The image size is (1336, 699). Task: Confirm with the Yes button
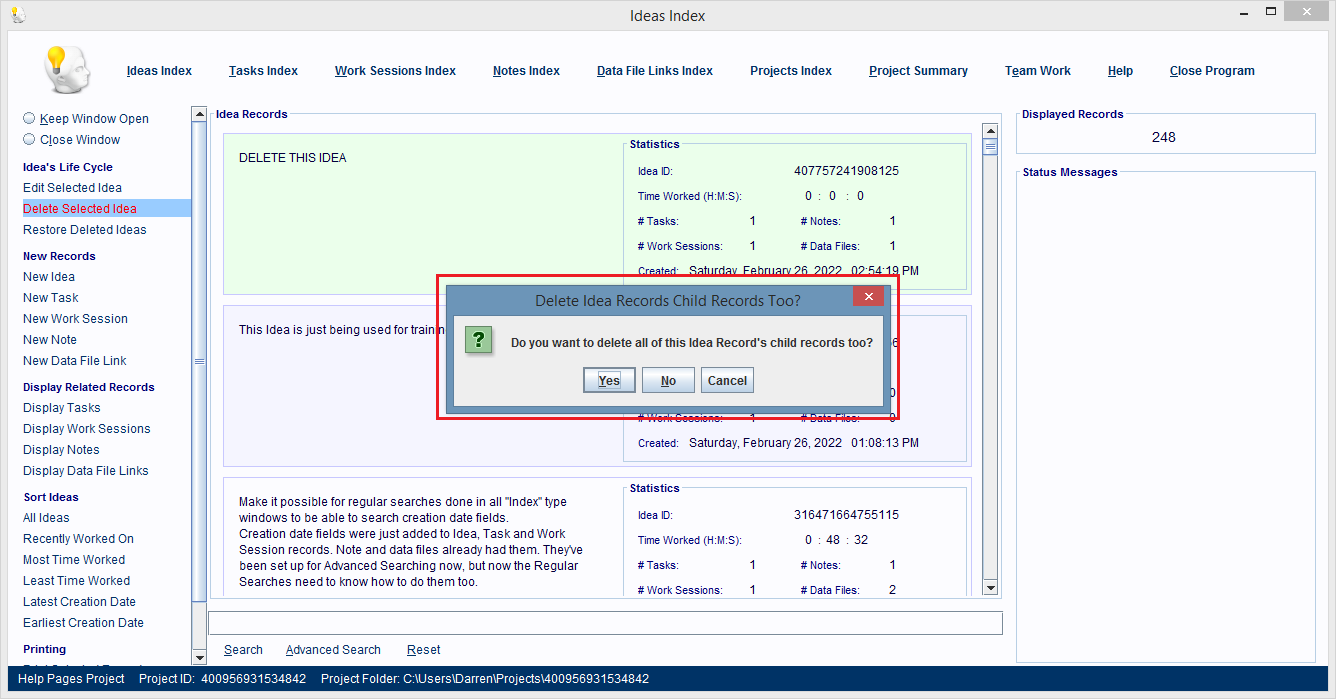[609, 380]
